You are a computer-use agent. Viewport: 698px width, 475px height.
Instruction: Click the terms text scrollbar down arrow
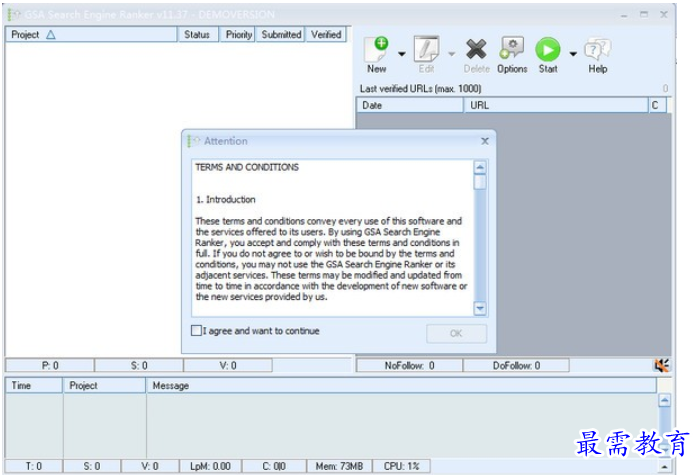coord(480,308)
